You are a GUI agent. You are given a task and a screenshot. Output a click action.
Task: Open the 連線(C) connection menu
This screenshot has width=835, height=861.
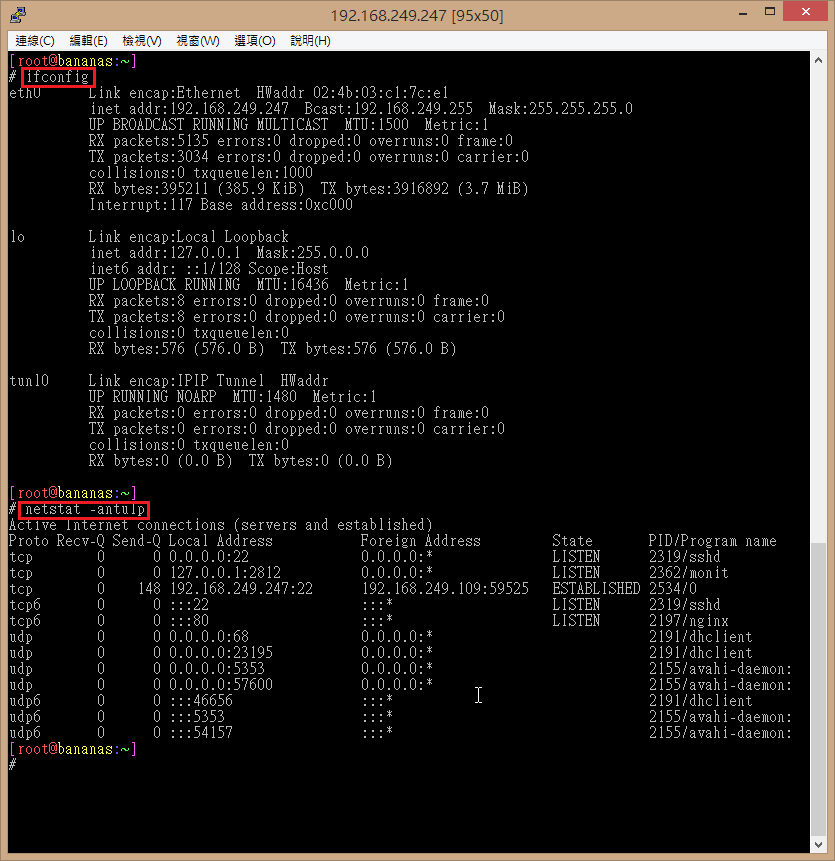coord(35,41)
